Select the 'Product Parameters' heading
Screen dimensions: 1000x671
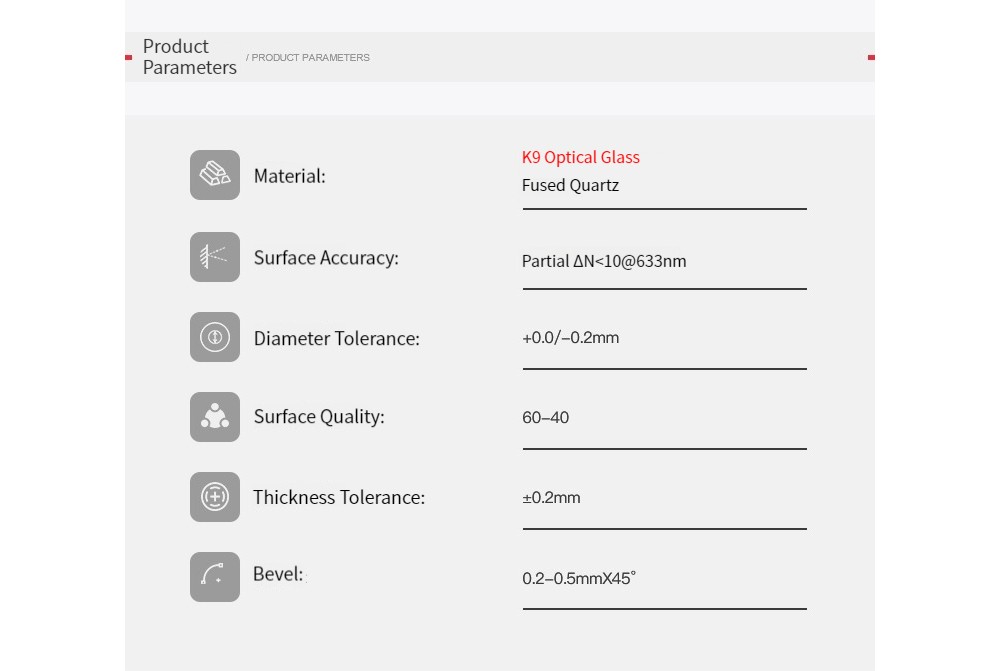[189, 57]
